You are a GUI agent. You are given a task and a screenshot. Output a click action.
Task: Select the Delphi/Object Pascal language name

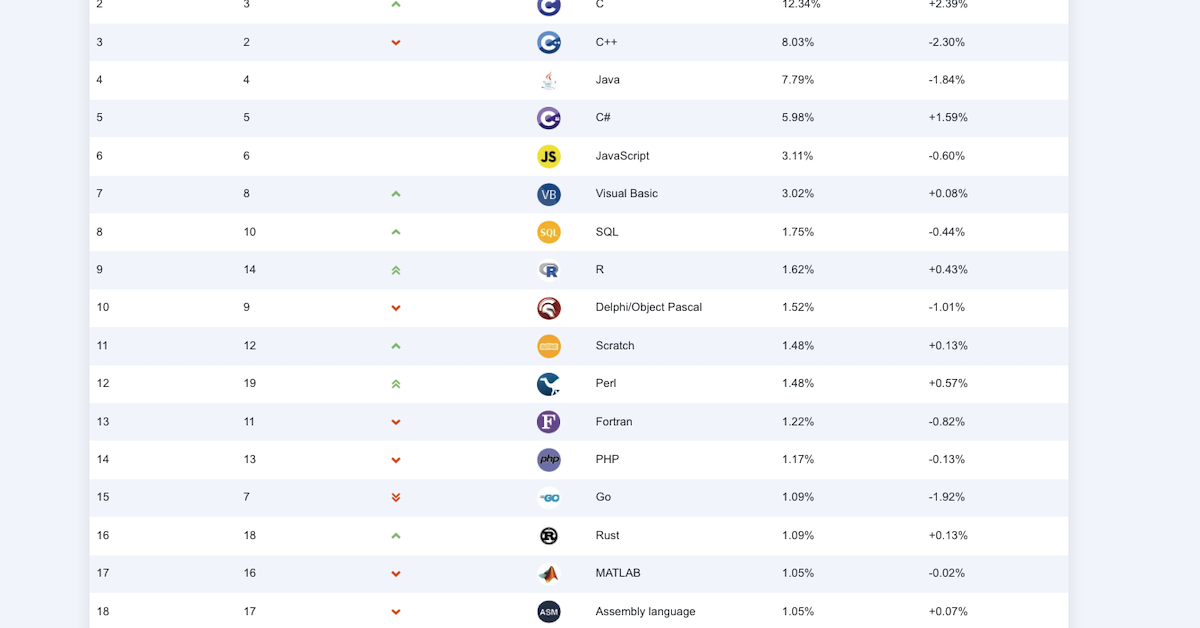(648, 307)
